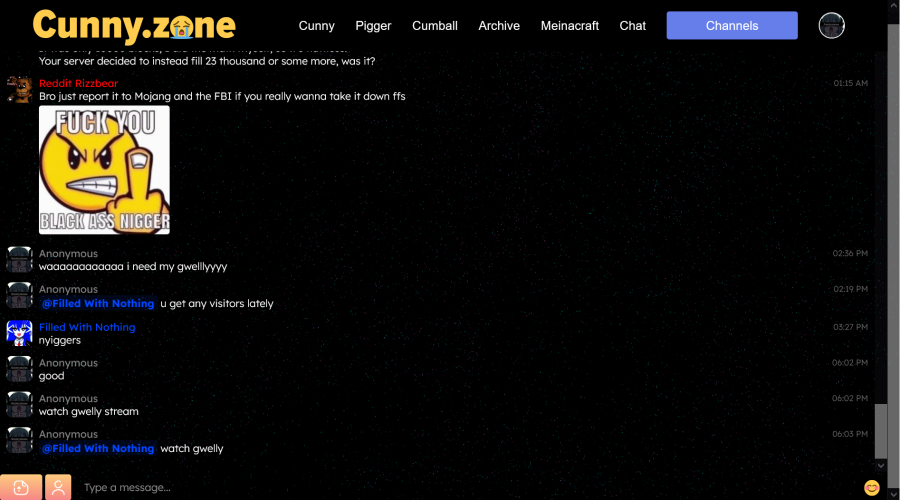This screenshot has height=500, width=900.
Task: Go to the Chat nav item
Action: (633, 26)
